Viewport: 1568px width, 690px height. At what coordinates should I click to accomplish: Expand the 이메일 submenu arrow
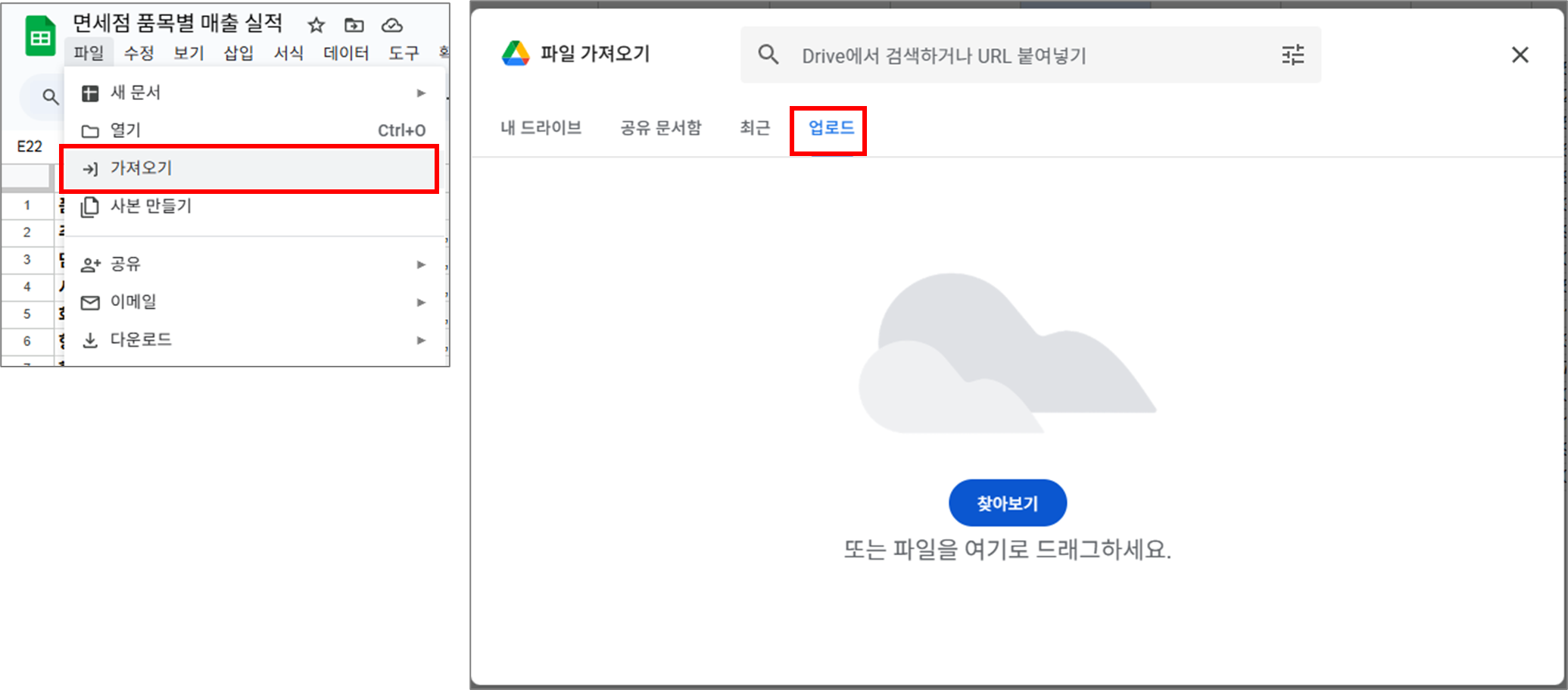[x=421, y=302]
